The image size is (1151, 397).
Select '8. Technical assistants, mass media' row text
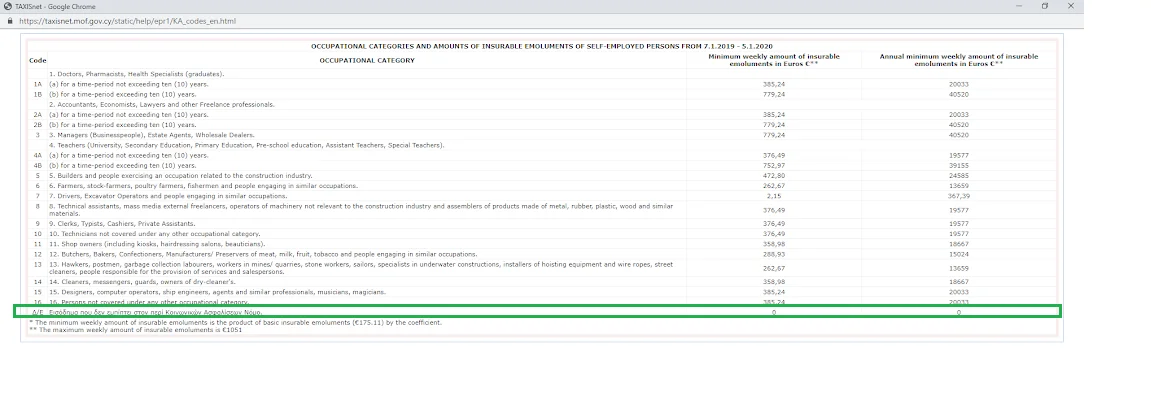pyautogui.click(x=360, y=210)
